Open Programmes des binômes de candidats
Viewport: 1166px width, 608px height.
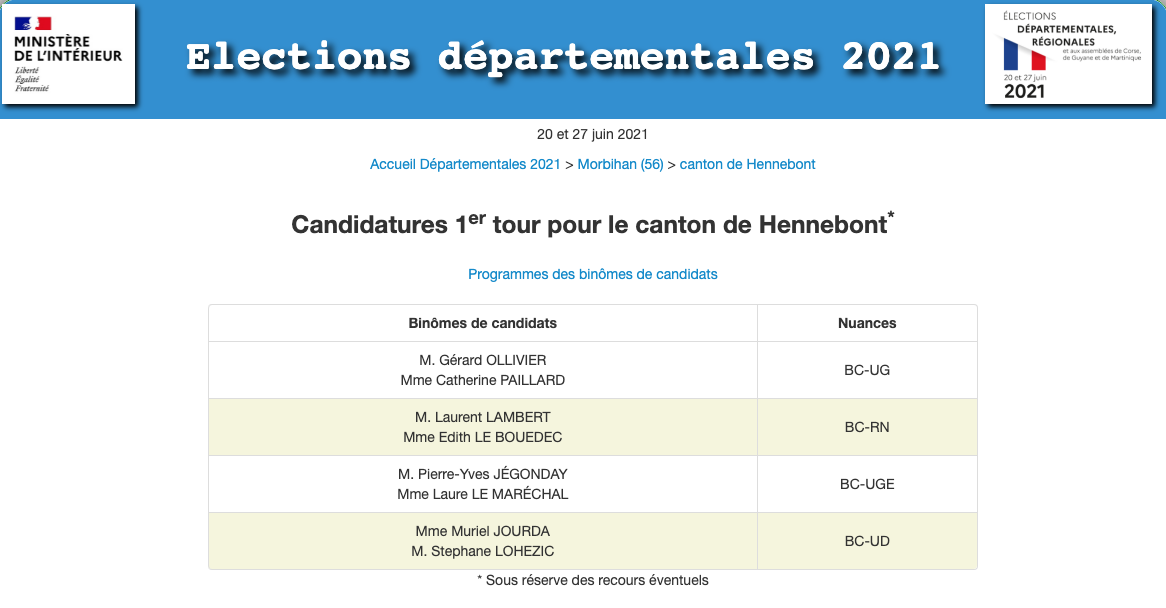click(592, 274)
